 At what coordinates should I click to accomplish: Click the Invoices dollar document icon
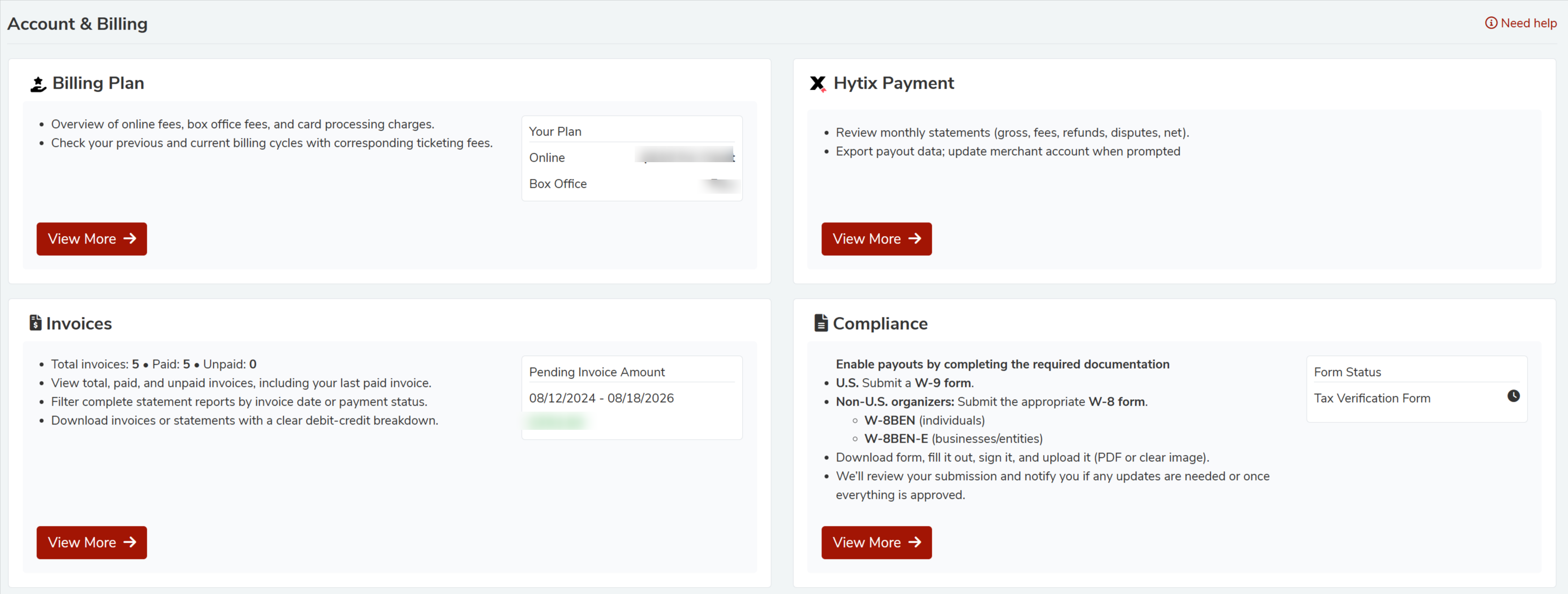click(35, 322)
